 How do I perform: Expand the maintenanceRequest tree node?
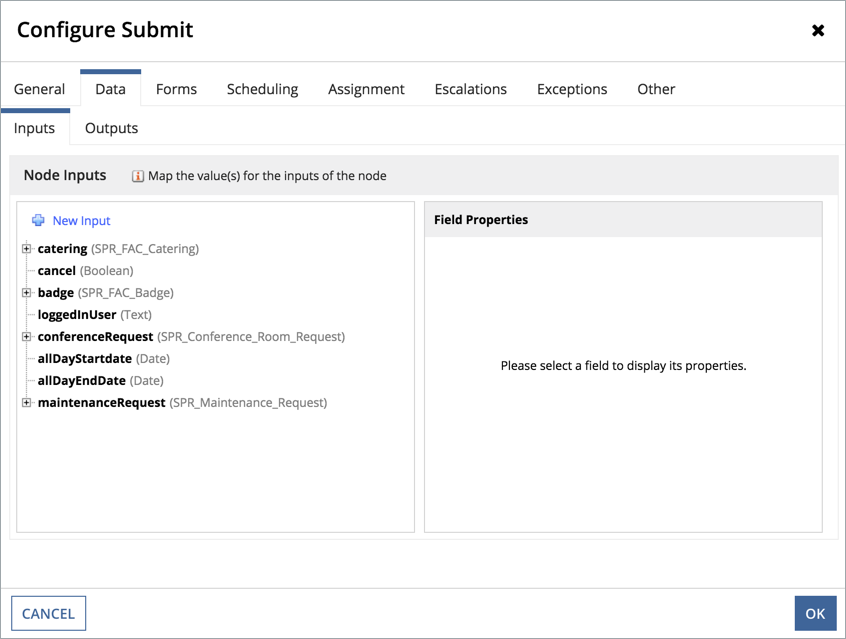[x=27, y=403]
